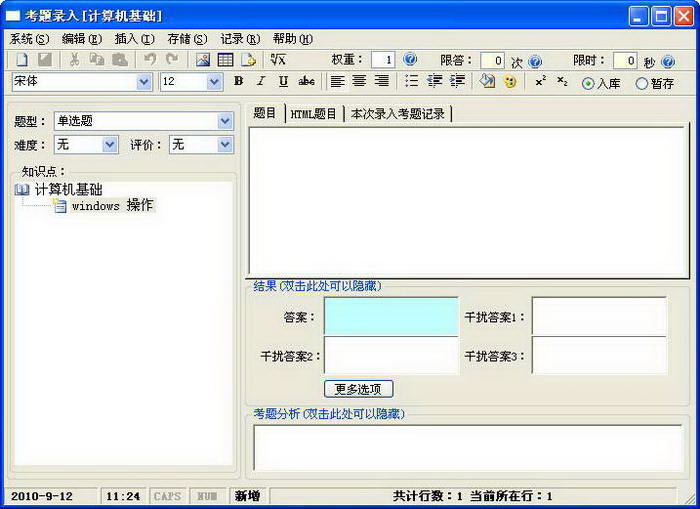This screenshot has width=700, height=509.
Task: Click into the question text editor area
Action: (x=466, y=202)
